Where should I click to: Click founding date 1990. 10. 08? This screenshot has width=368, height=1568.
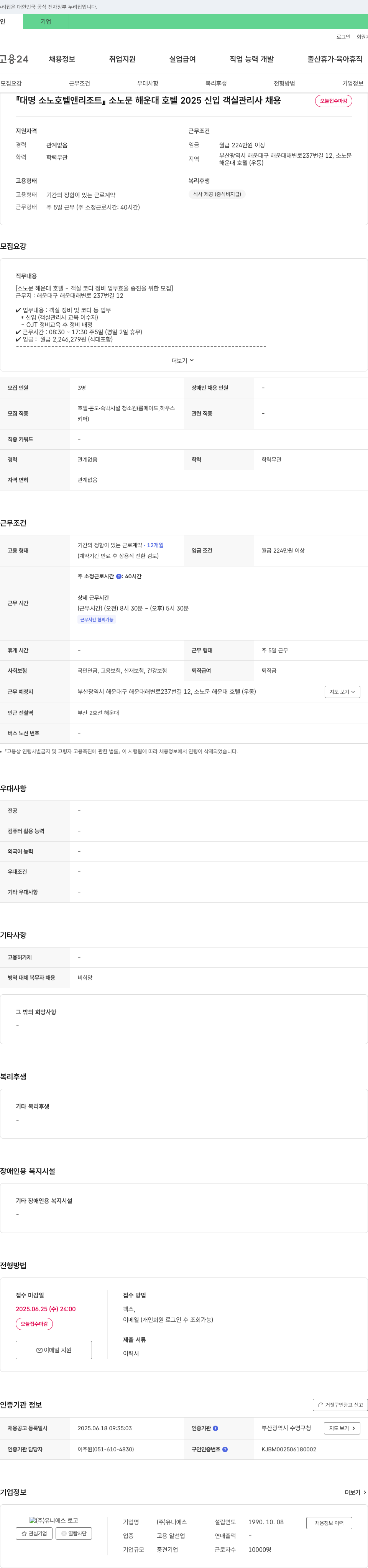[266, 1522]
